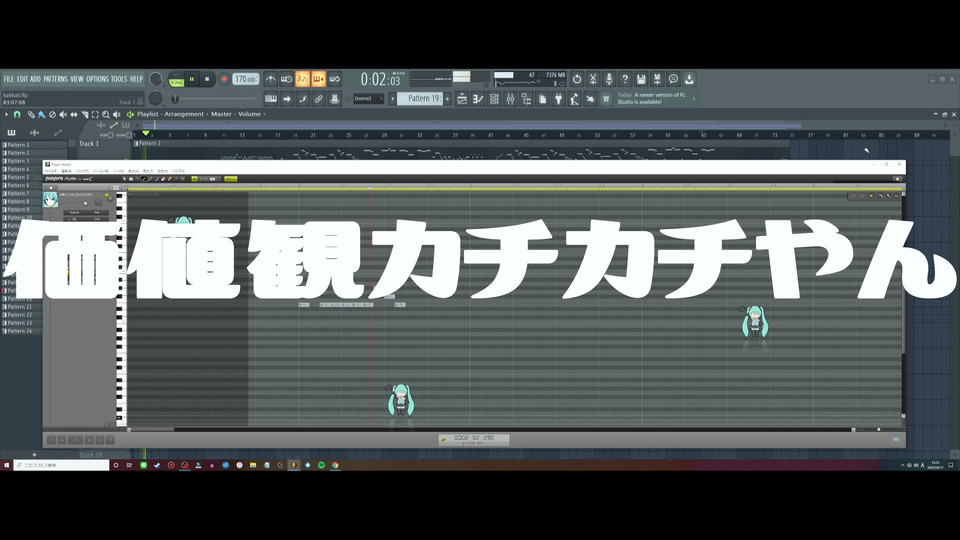Screen dimensions: 960x540
Task: Open the Mixer icon
Action: pos(510,99)
